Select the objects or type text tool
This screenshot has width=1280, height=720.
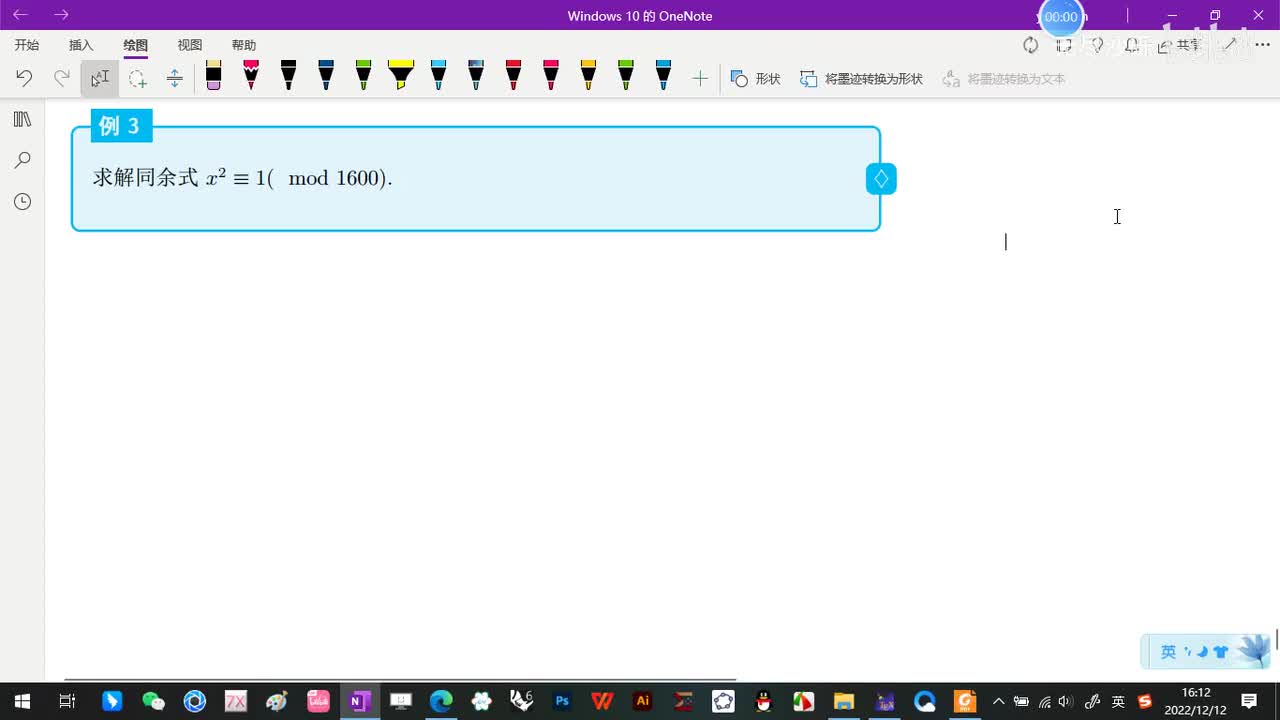click(x=100, y=78)
